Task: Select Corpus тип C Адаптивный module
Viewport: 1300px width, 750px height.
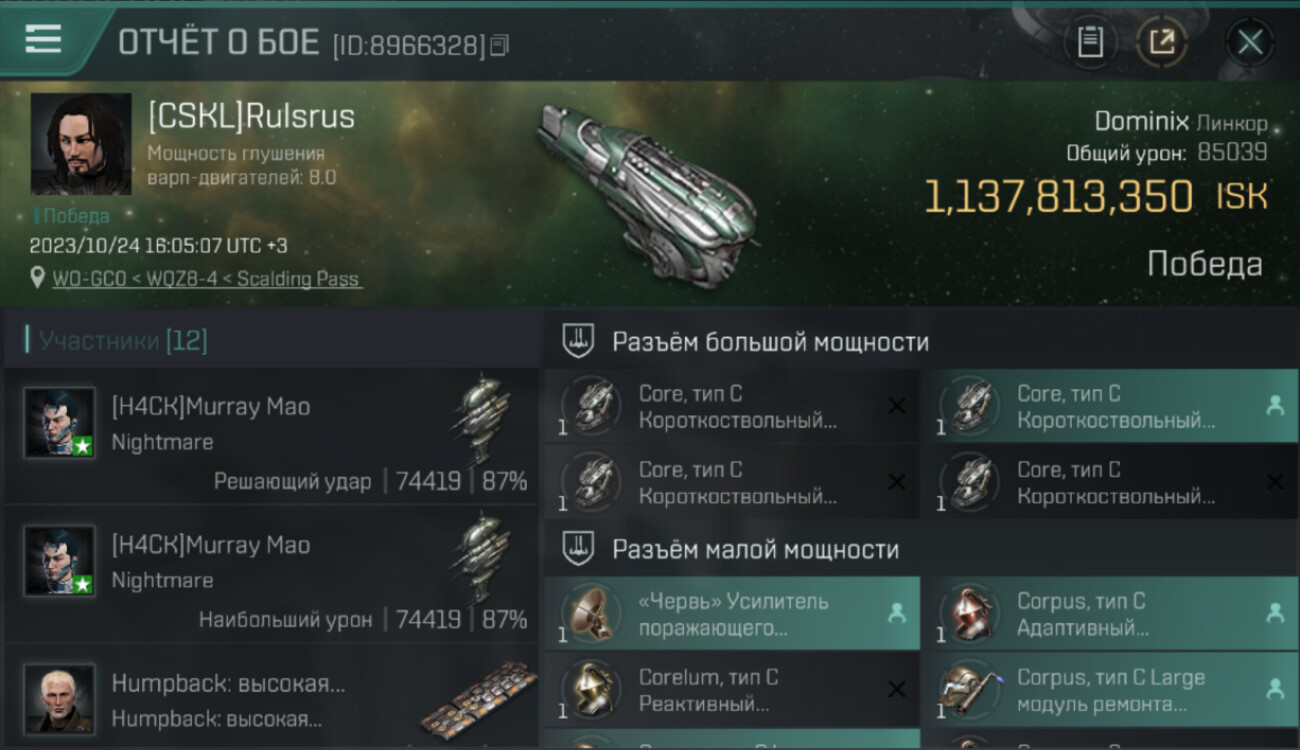Action: tap(1109, 615)
